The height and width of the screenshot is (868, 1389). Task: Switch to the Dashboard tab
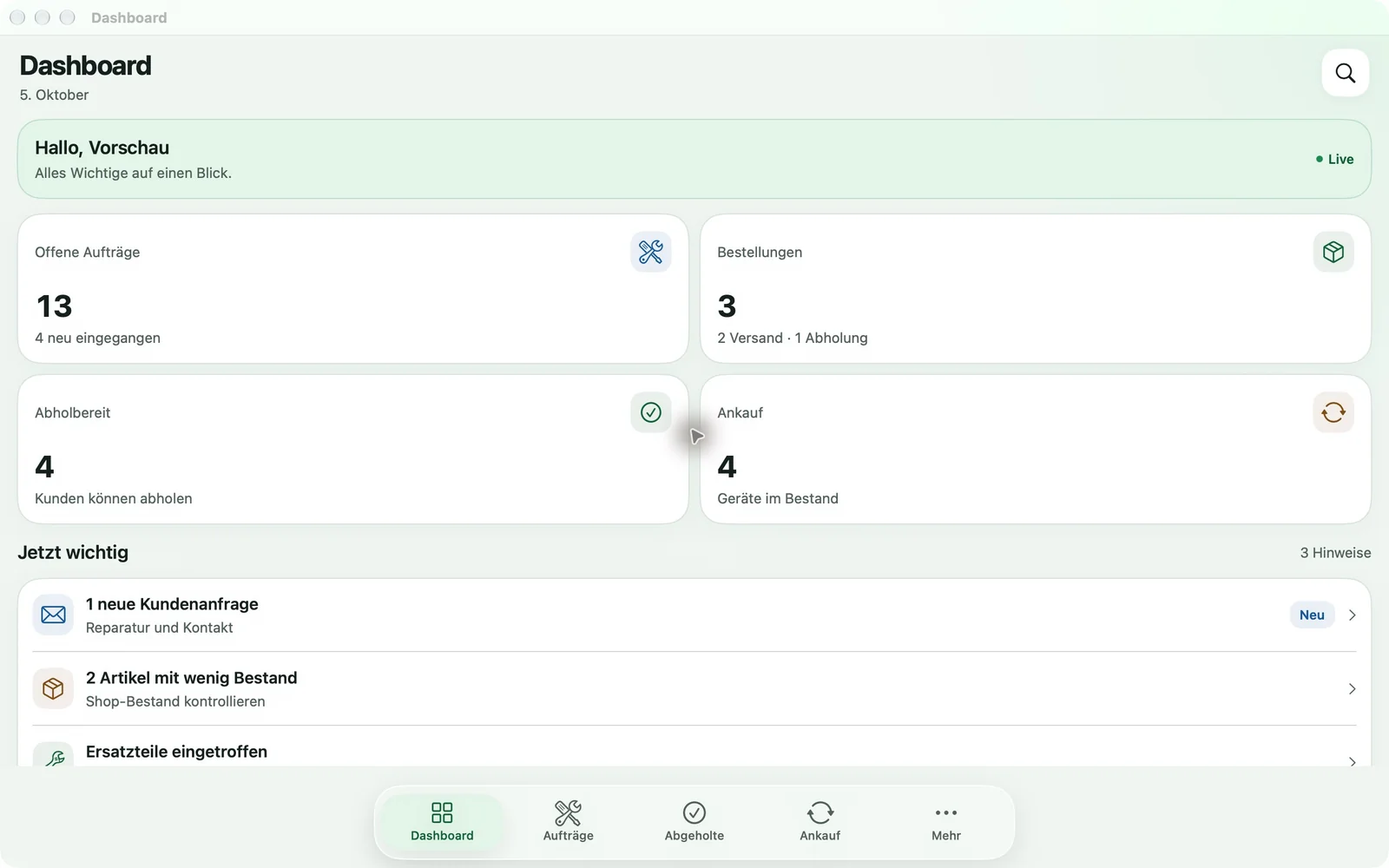(x=442, y=822)
